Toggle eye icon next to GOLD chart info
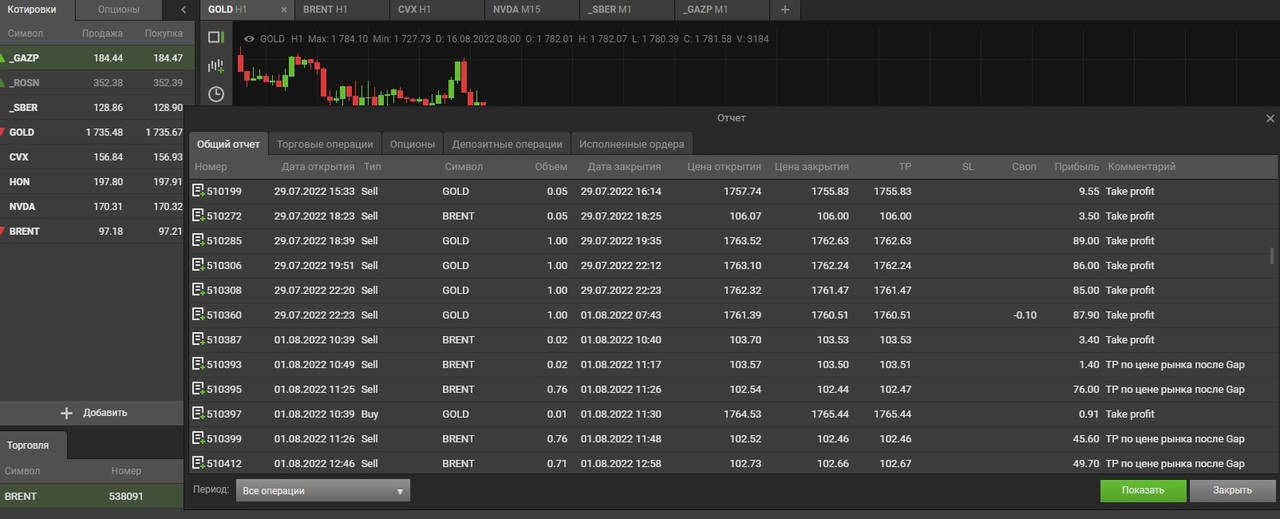 [x=249, y=39]
